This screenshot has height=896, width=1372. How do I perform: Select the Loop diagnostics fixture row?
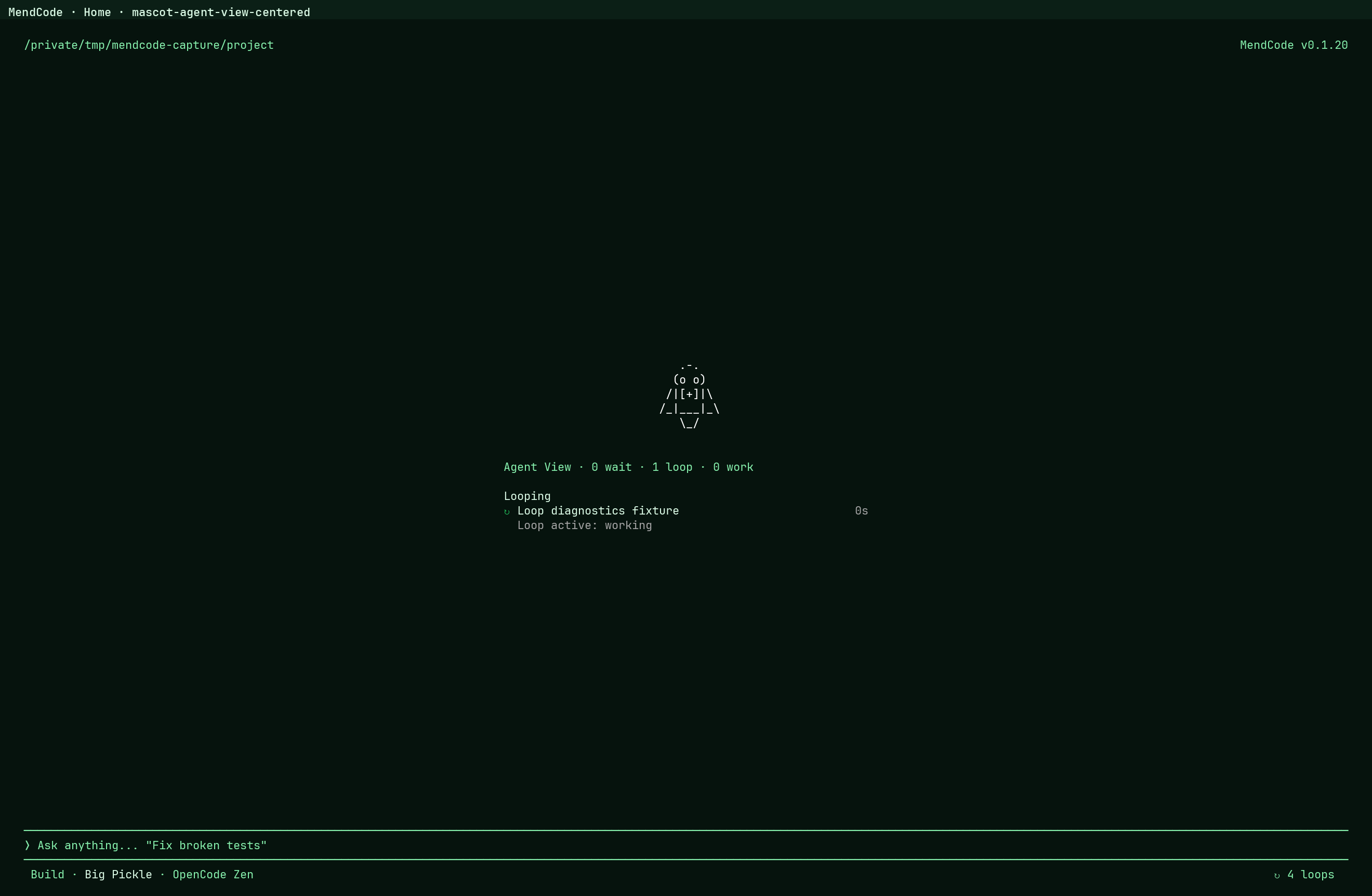[x=685, y=511]
